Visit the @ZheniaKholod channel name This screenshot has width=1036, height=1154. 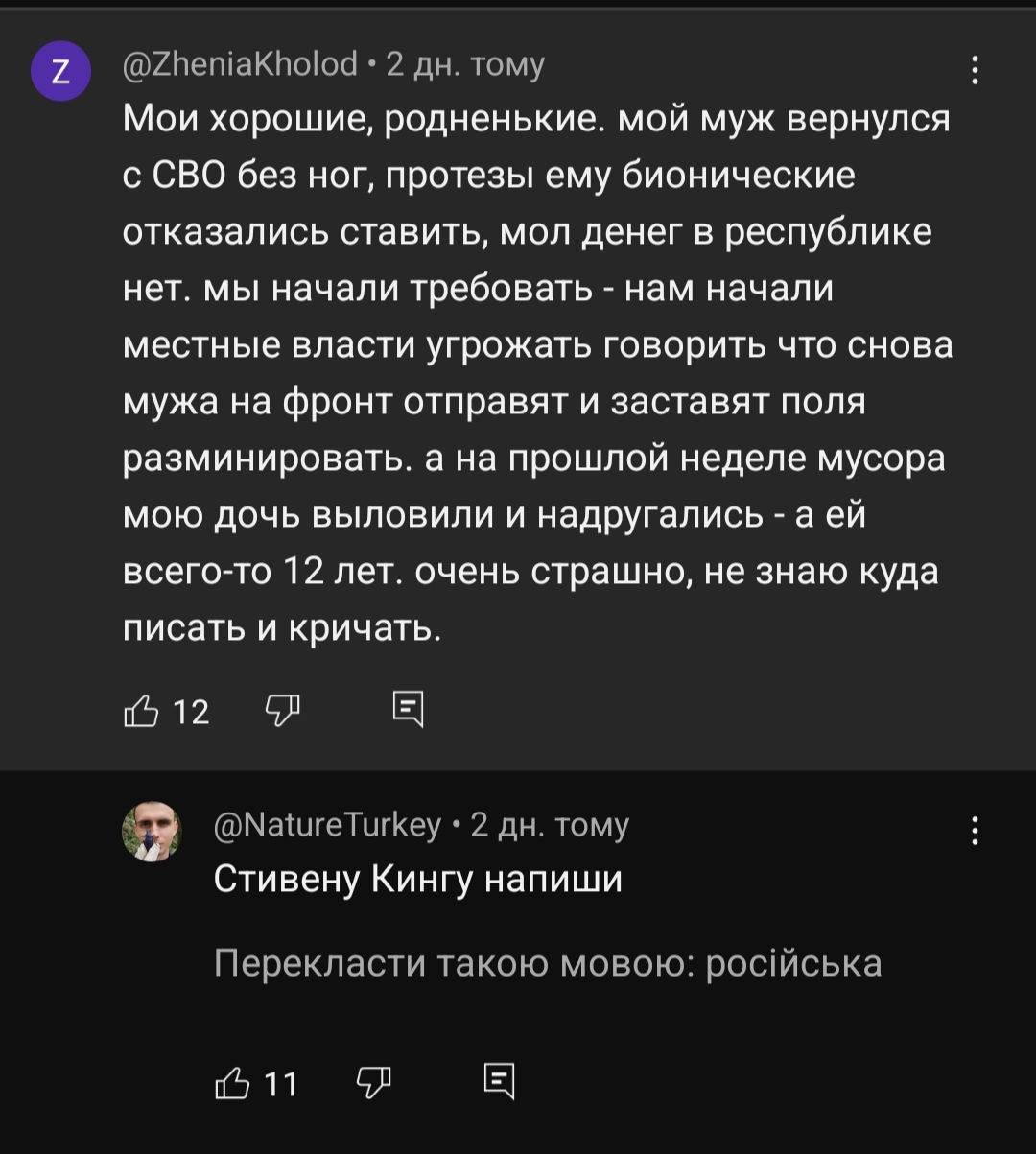[x=240, y=64]
